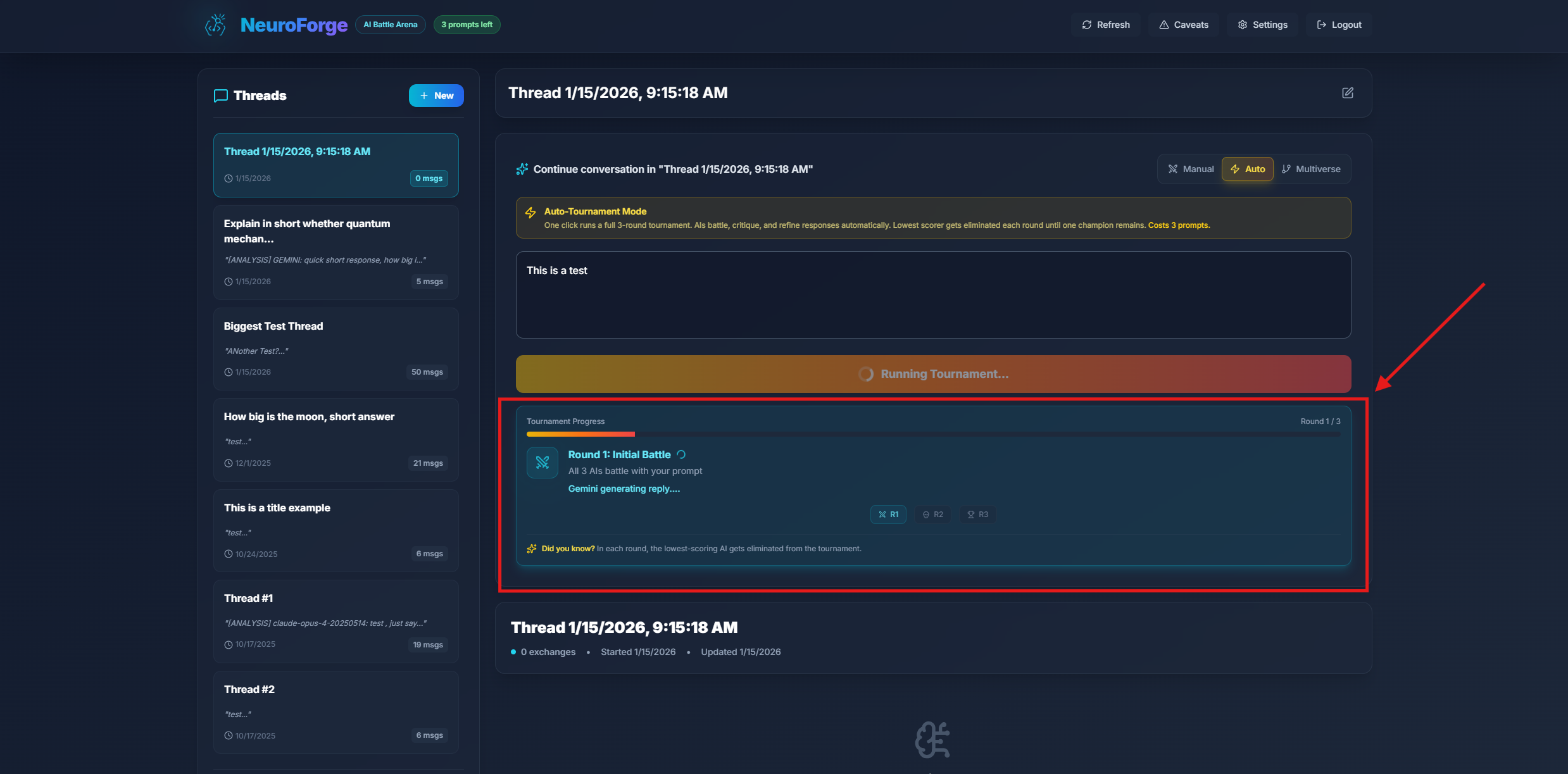Click the Did you know sparkle icon
This screenshot has height=774, width=1568.
[532, 549]
